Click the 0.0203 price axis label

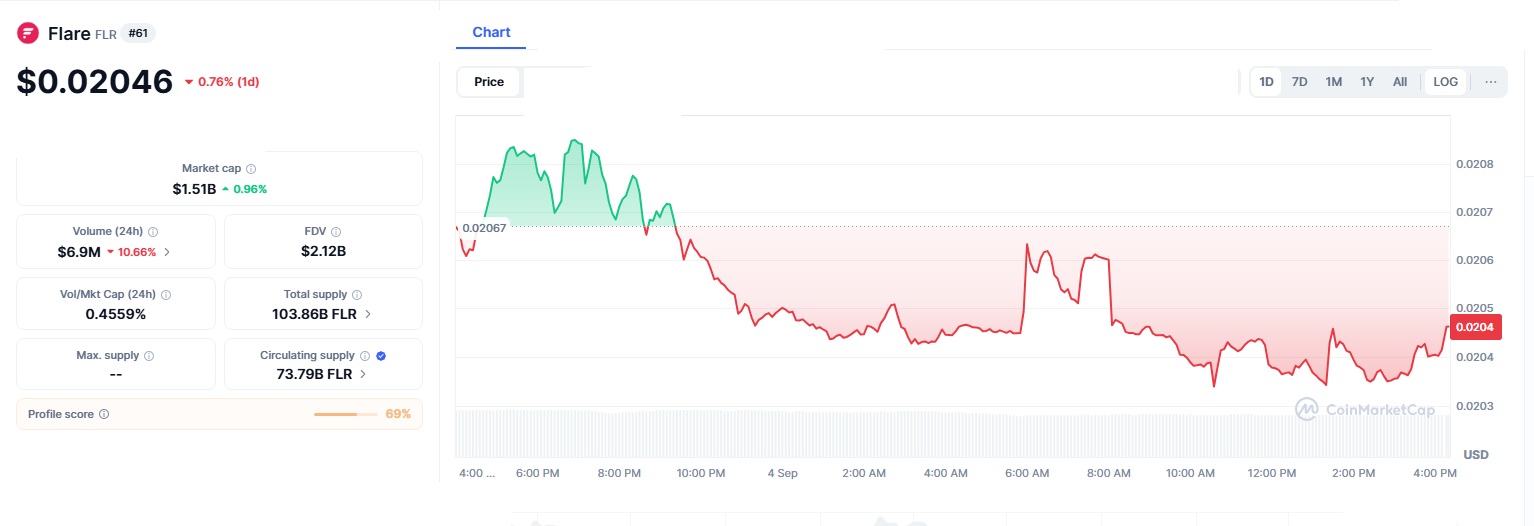click(1475, 406)
